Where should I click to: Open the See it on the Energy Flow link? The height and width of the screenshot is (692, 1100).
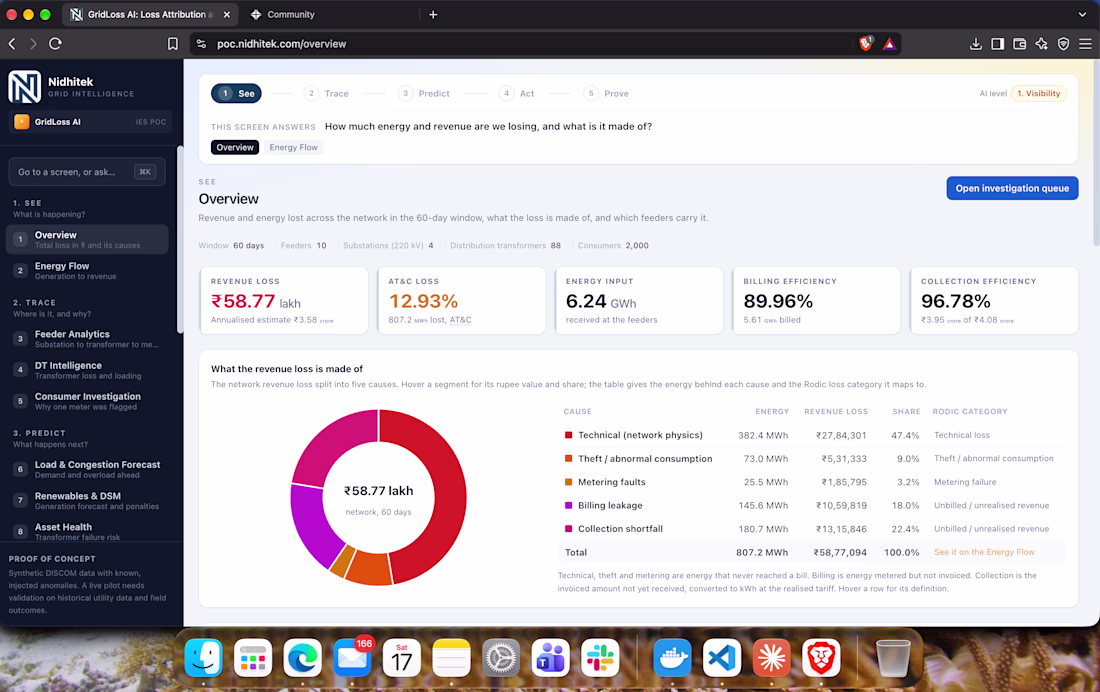pos(984,552)
